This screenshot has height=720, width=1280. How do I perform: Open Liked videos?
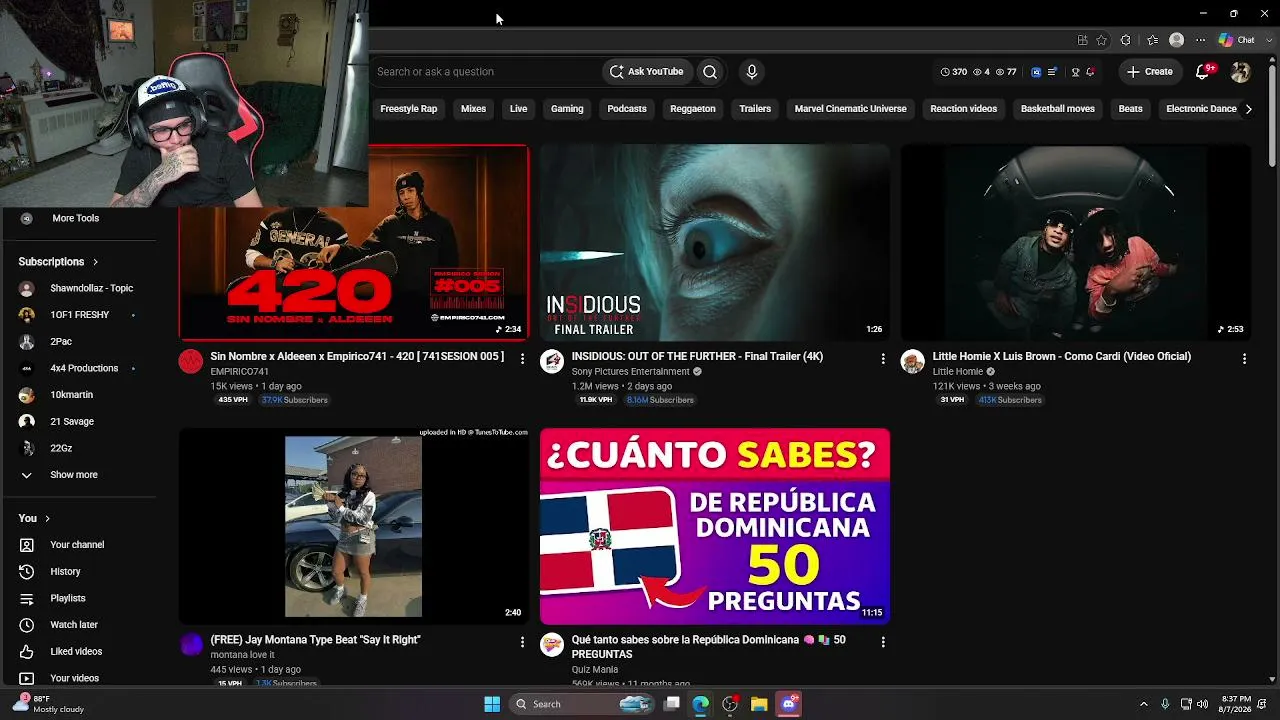click(x=76, y=652)
